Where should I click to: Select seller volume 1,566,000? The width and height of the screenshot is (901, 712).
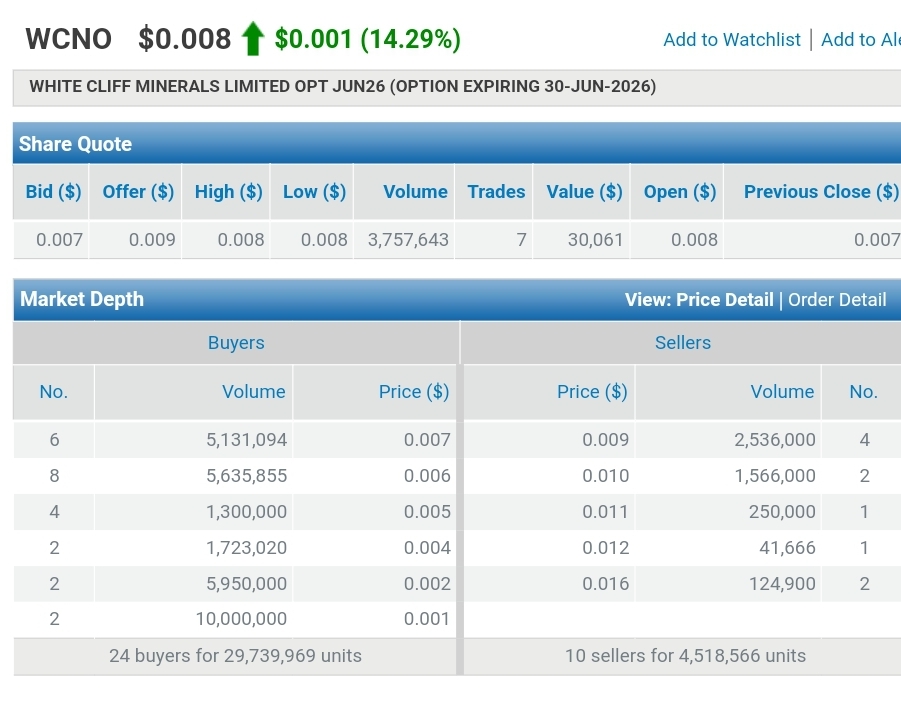point(775,476)
